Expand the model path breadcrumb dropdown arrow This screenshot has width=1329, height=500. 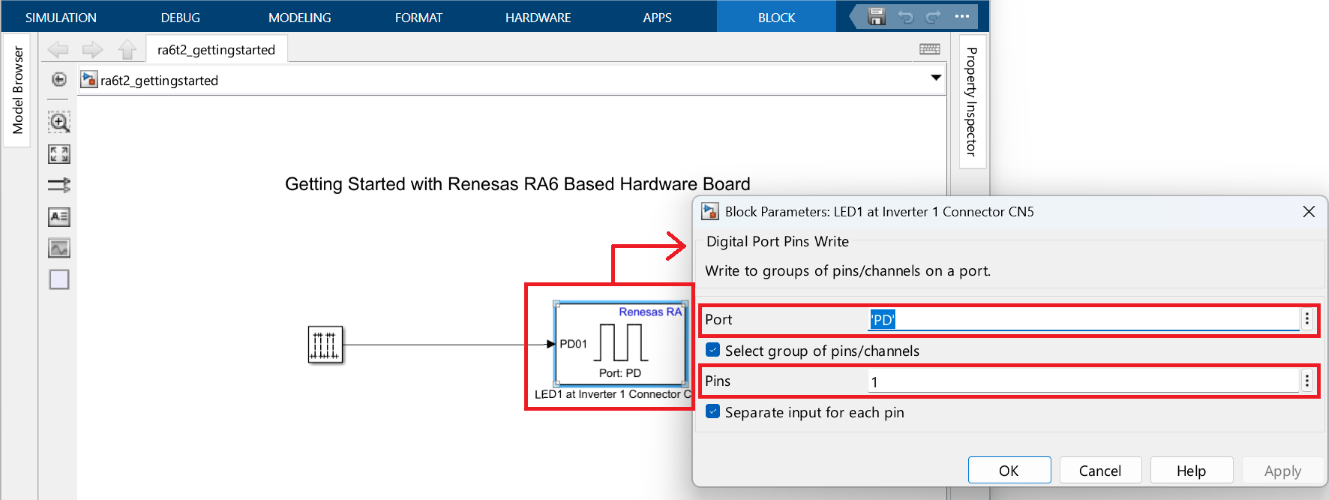coord(936,79)
